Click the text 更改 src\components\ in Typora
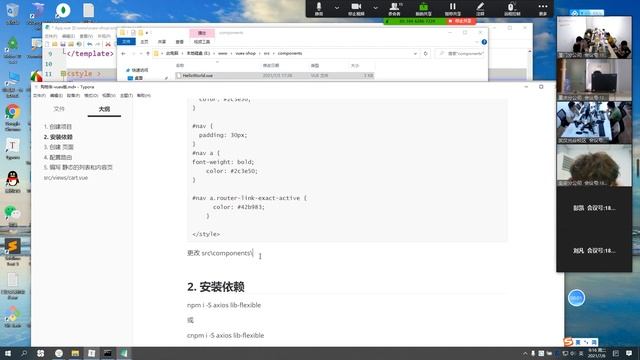Viewport: 640px width, 360px height. [x=220, y=253]
